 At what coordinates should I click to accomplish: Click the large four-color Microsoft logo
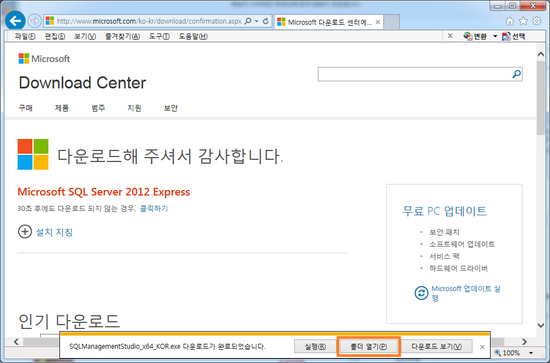click(33, 154)
